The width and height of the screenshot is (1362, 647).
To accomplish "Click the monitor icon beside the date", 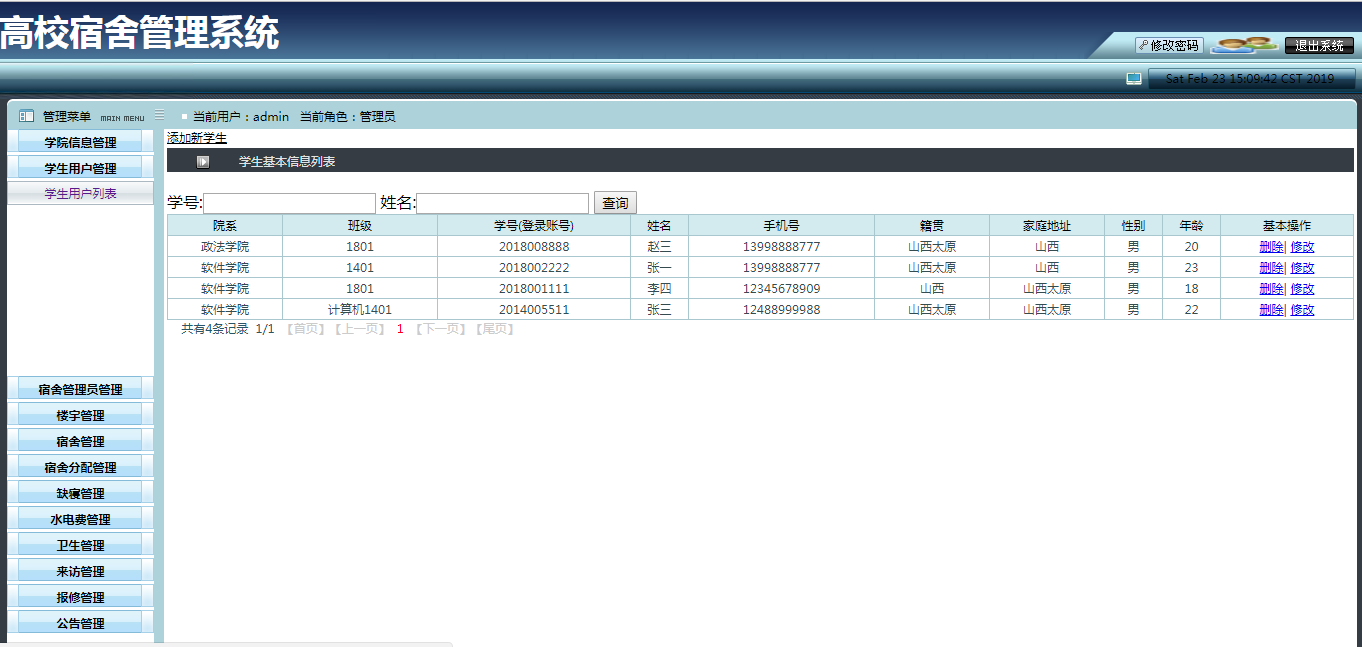I will pyautogui.click(x=1134, y=78).
